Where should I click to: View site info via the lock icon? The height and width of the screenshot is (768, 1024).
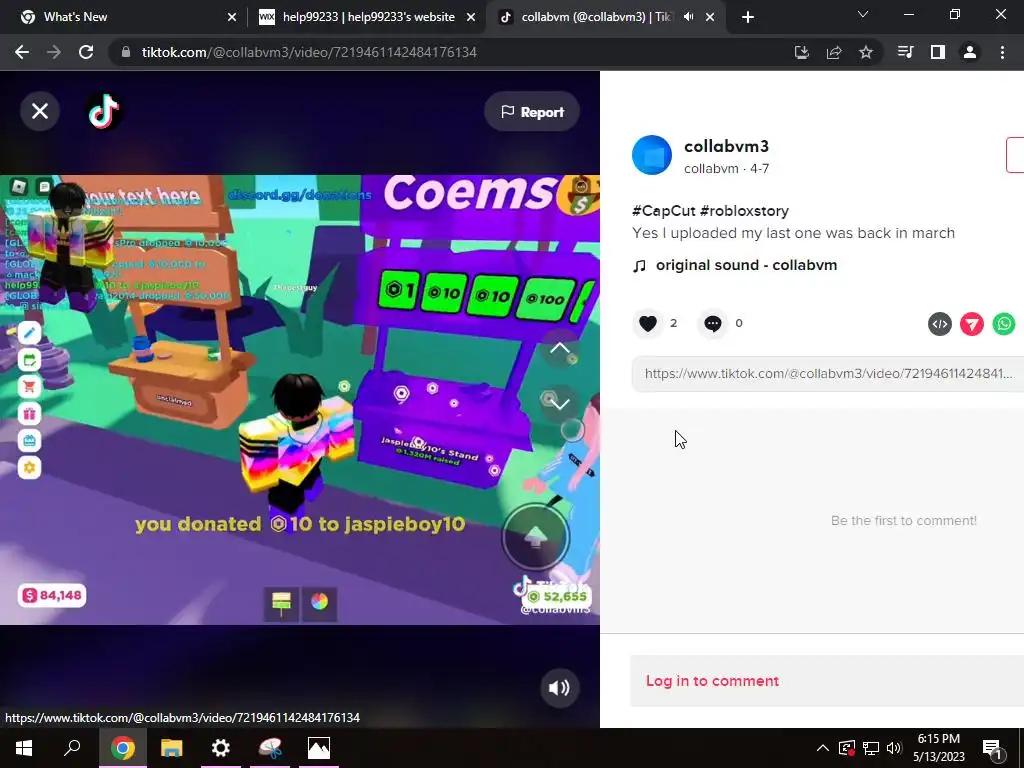(125, 52)
